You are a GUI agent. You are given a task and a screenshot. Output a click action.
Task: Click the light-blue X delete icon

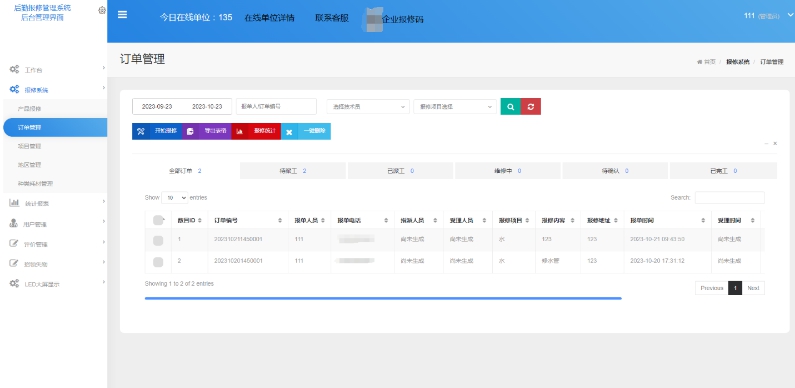point(289,131)
